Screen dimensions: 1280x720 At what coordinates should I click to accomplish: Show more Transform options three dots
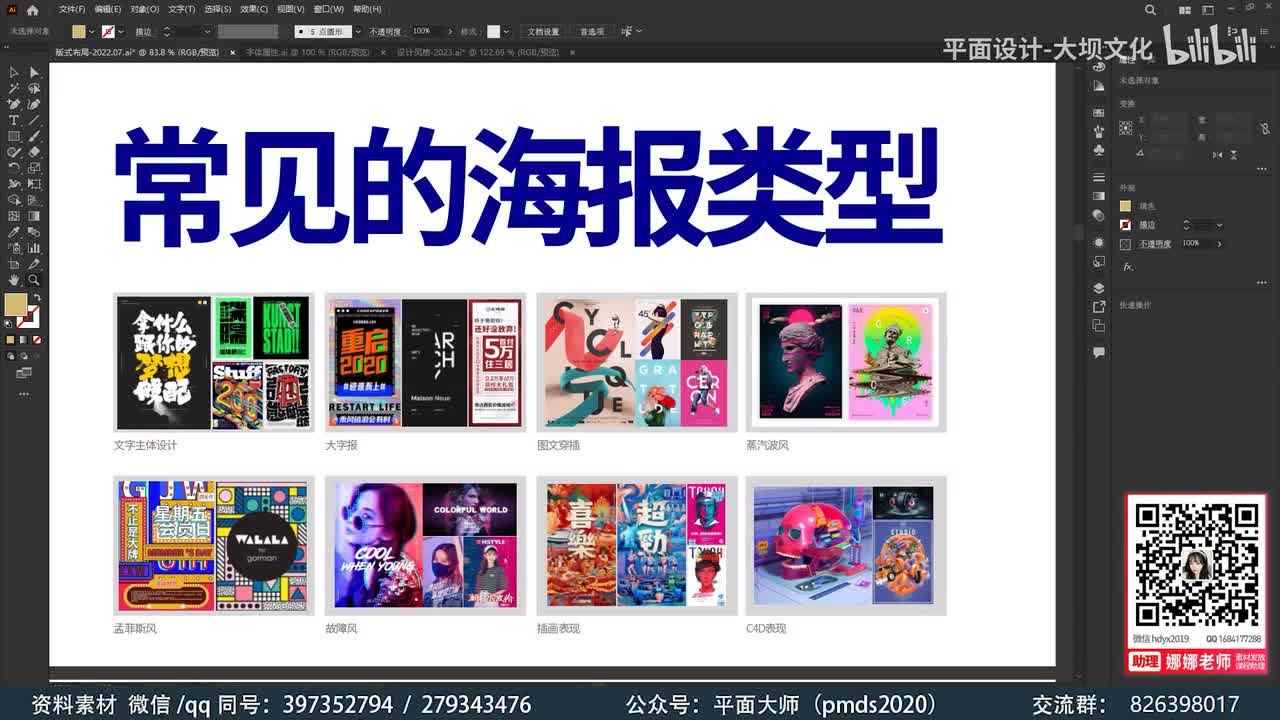coord(1261,169)
